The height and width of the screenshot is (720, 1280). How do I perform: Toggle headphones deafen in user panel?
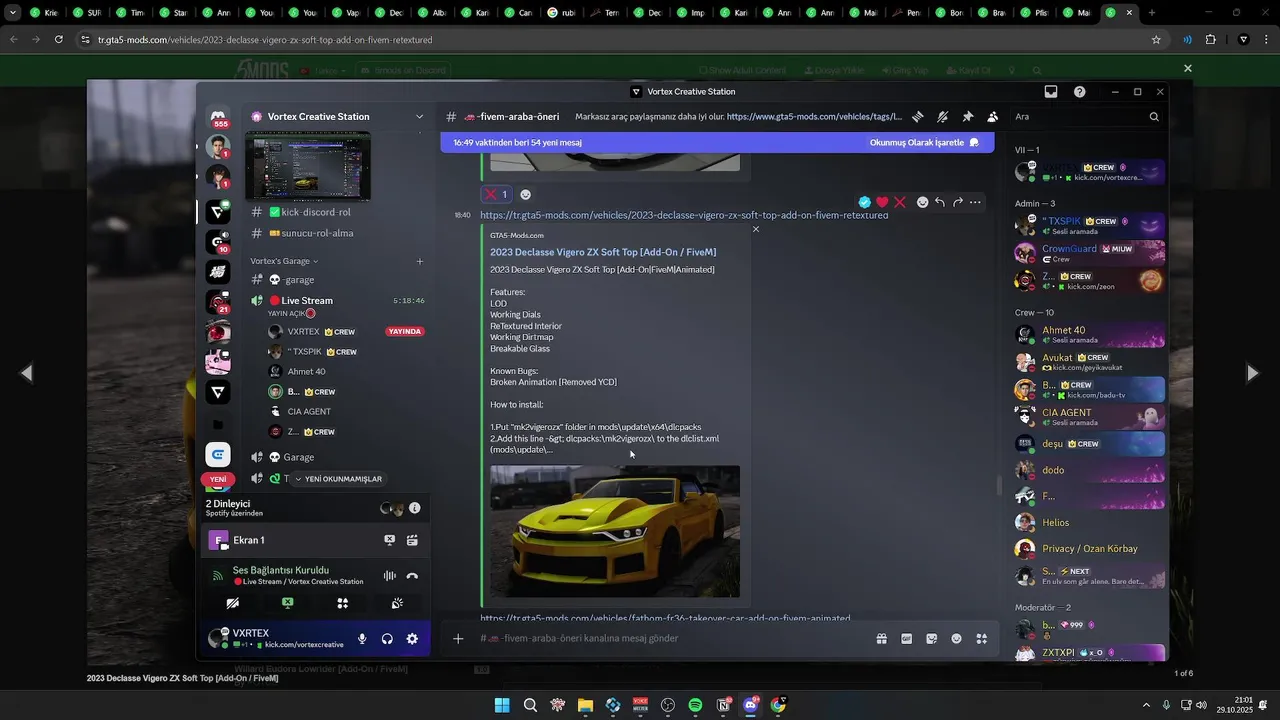[x=387, y=639]
